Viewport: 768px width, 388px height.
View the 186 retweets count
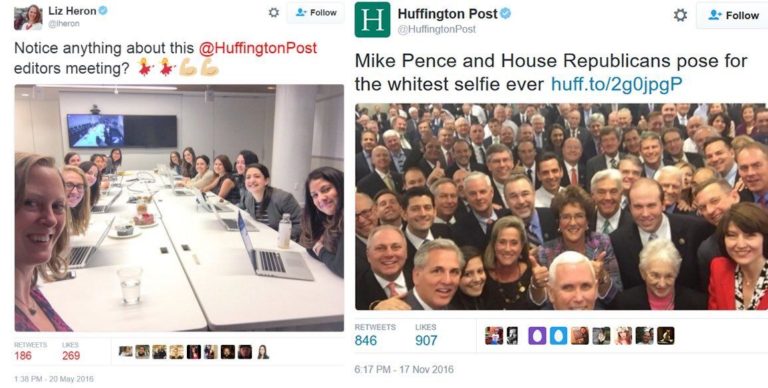click(x=23, y=356)
